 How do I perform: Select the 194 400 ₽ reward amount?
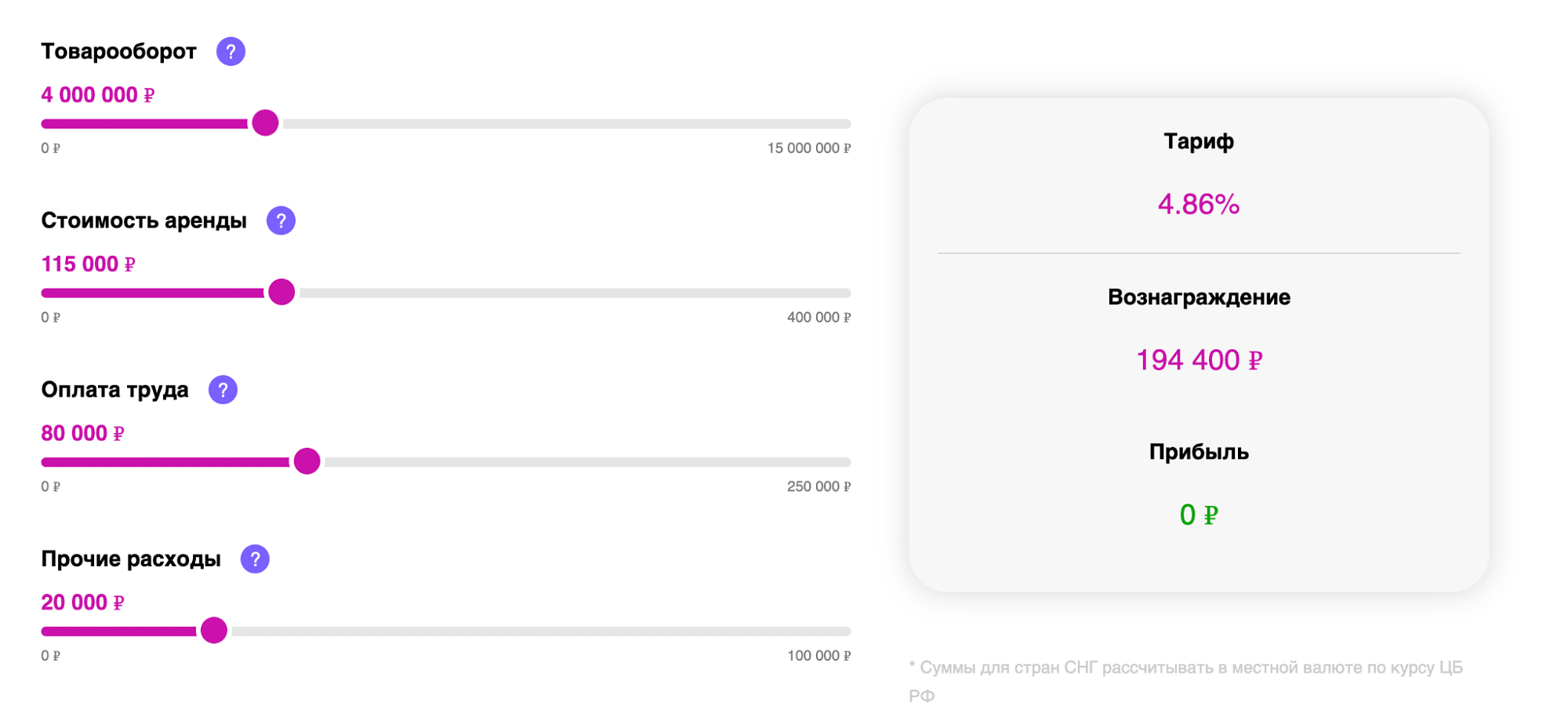tap(1198, 360)
